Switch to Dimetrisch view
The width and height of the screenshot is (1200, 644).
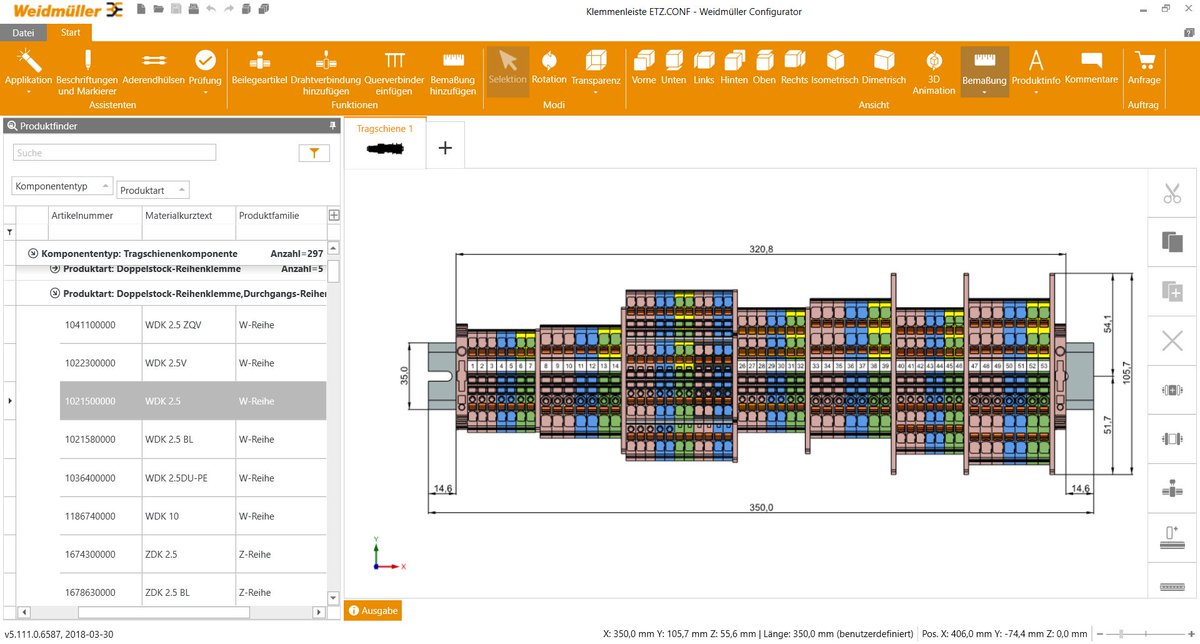click(883, 67)
